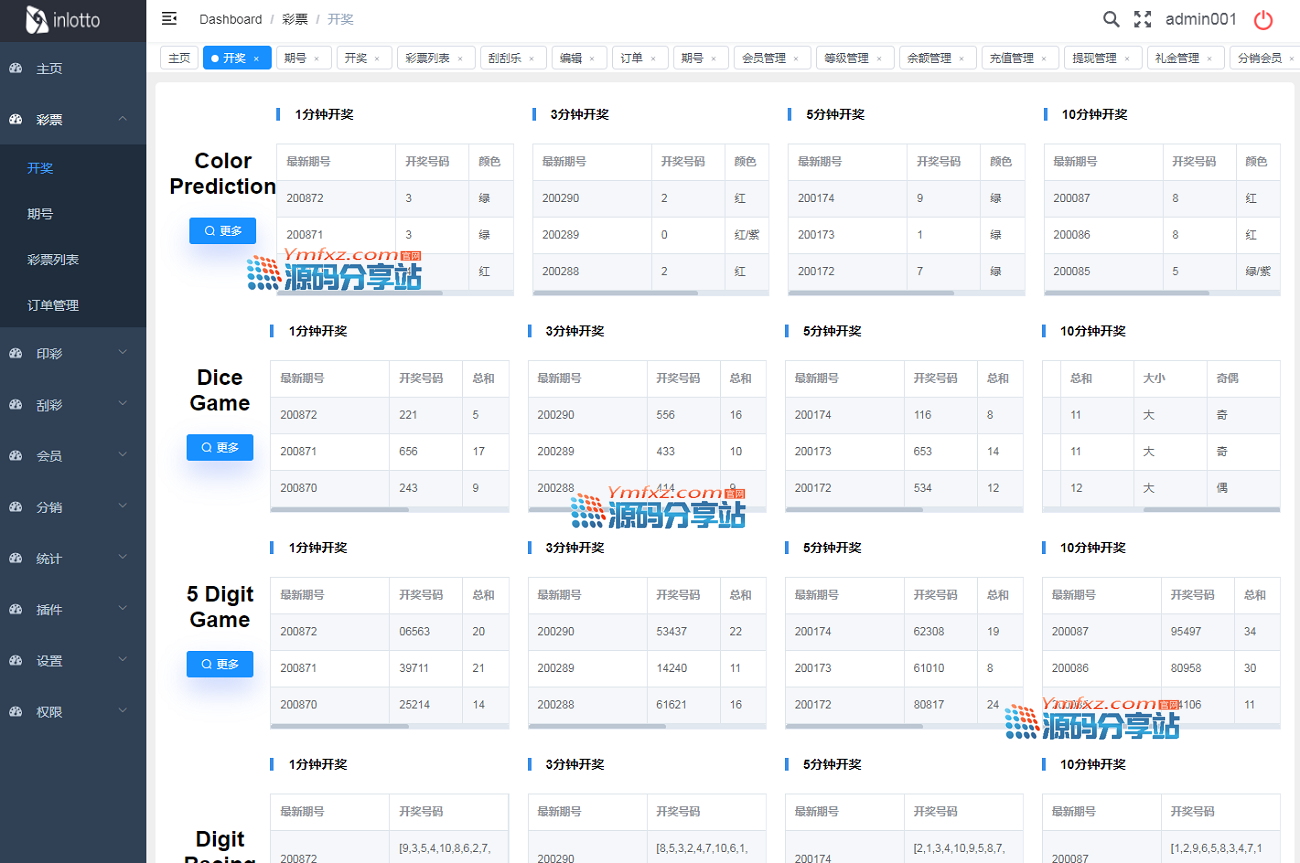Screen dimensions: 1300x863
Task: Select 订单管理 in the sidebar submenu
Action: 53,306
